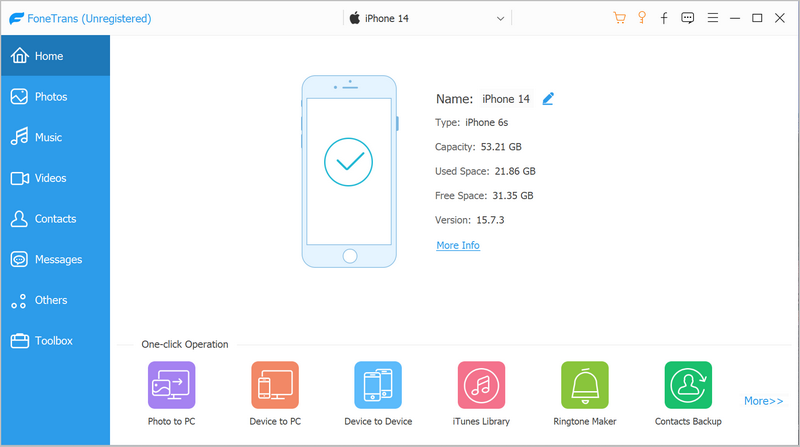Screen dimensions: 800x447
Task: Select the 'Capacity: 53.21 GB' text
Action: tap(478, 147)
